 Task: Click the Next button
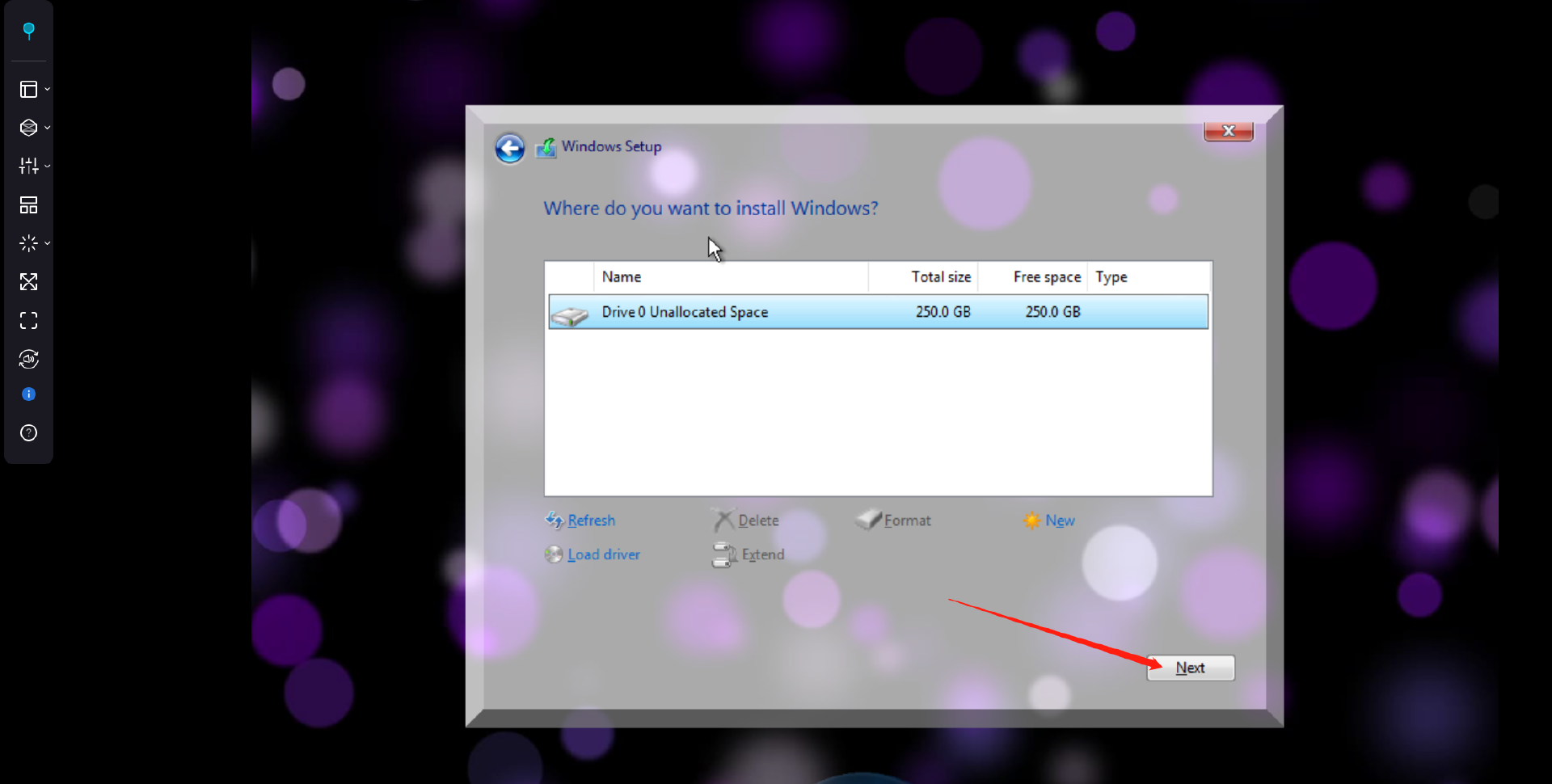pyautogui.click(x=1190, y=668)
